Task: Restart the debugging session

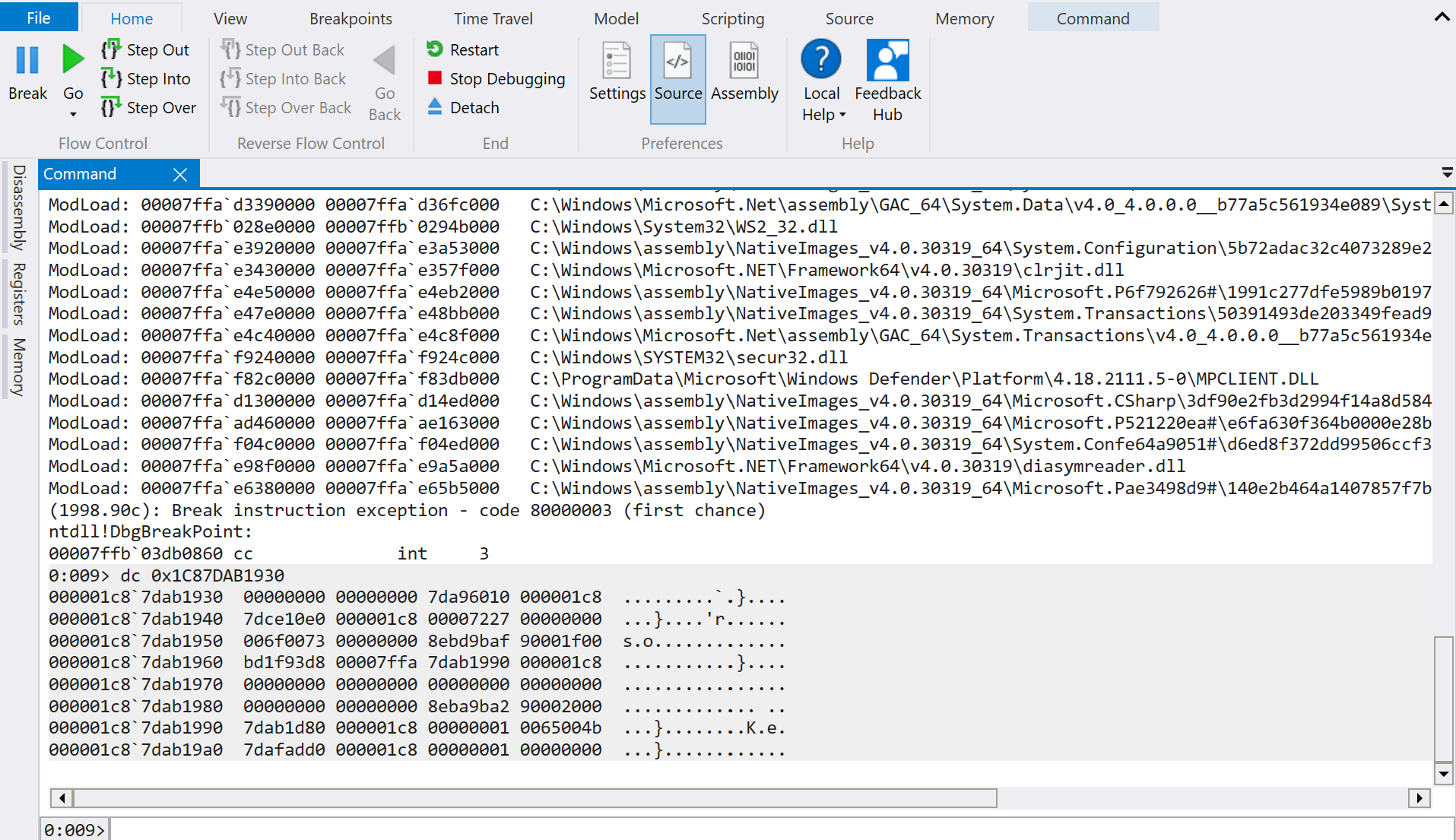Action: click(462, 49)
